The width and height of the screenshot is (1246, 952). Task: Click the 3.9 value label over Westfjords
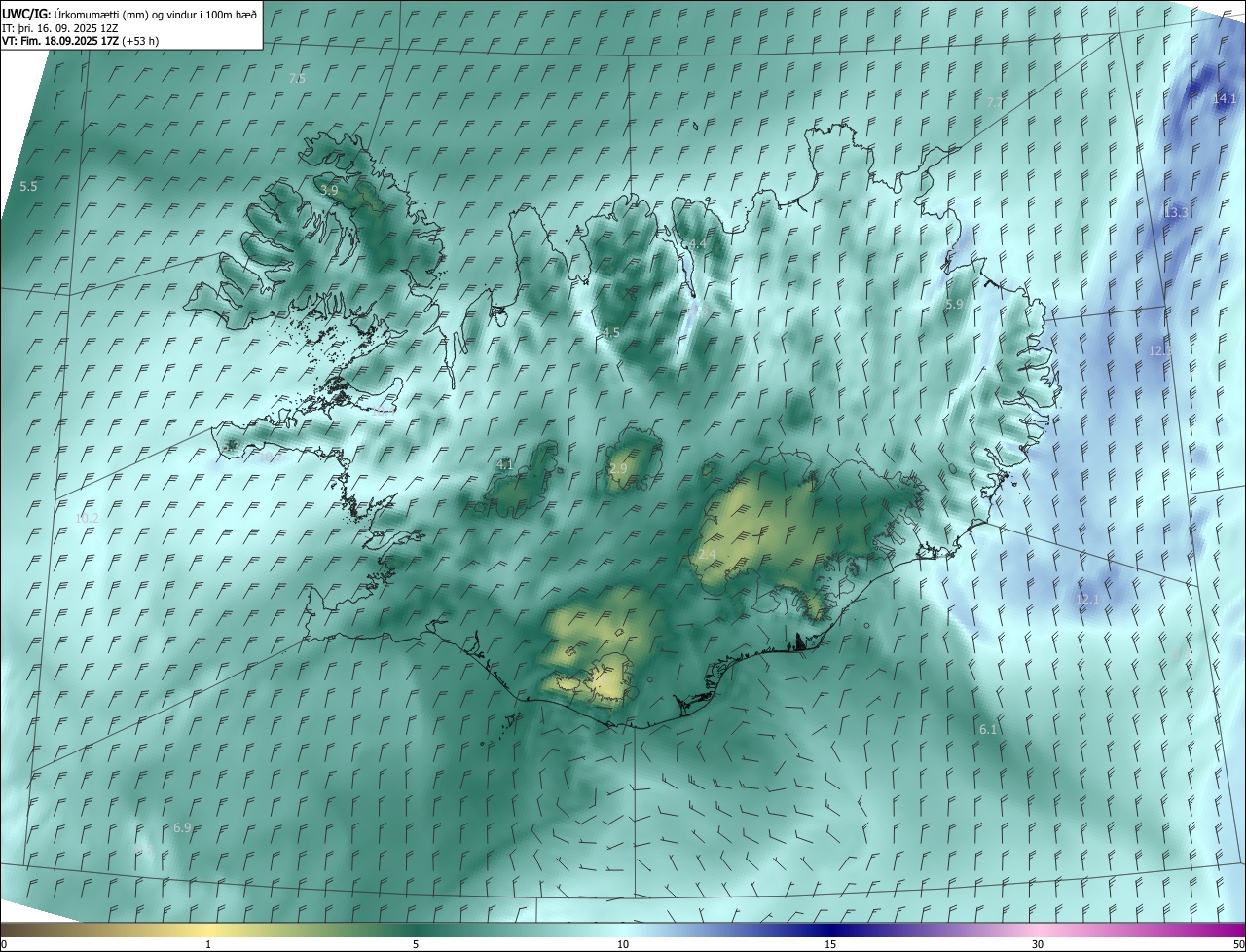[x=328, y=190]
